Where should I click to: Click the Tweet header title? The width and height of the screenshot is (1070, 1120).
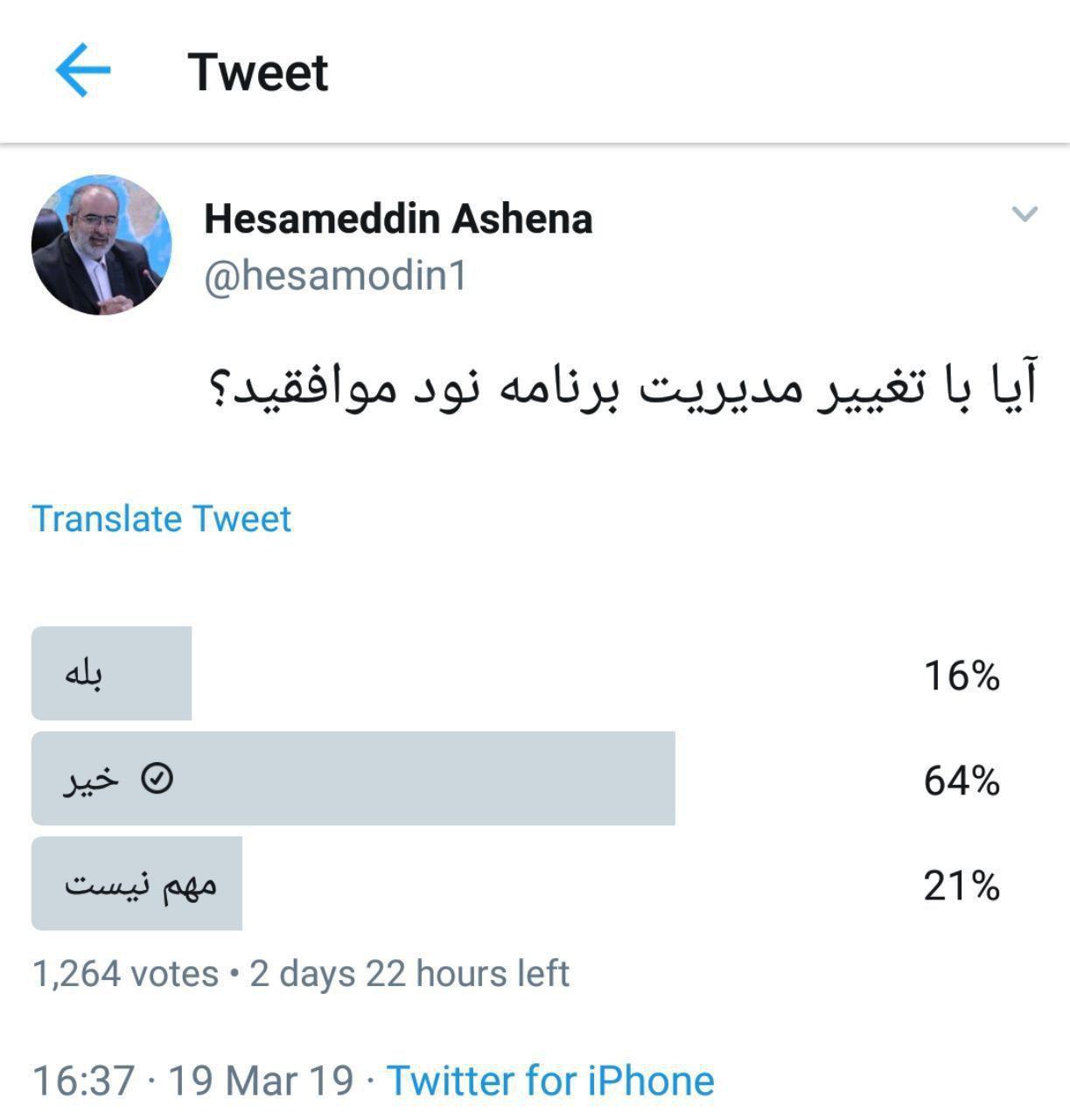click(258, 73)
